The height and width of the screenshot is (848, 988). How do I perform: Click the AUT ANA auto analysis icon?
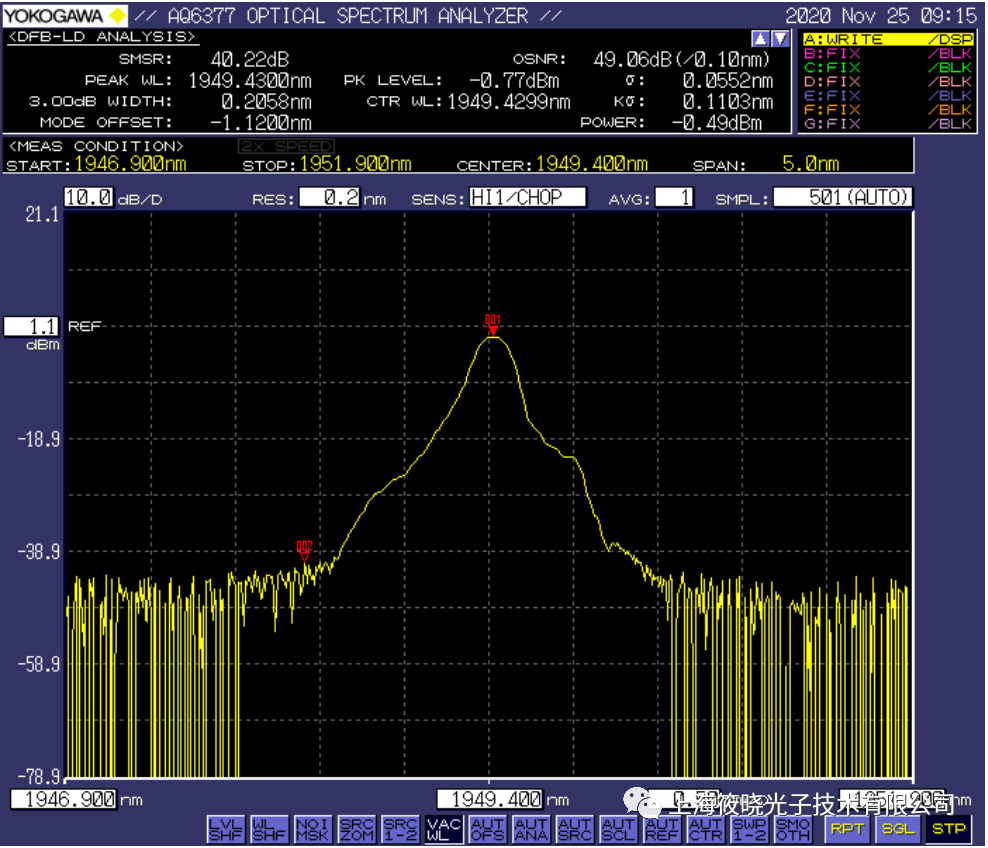click(531, 829)
